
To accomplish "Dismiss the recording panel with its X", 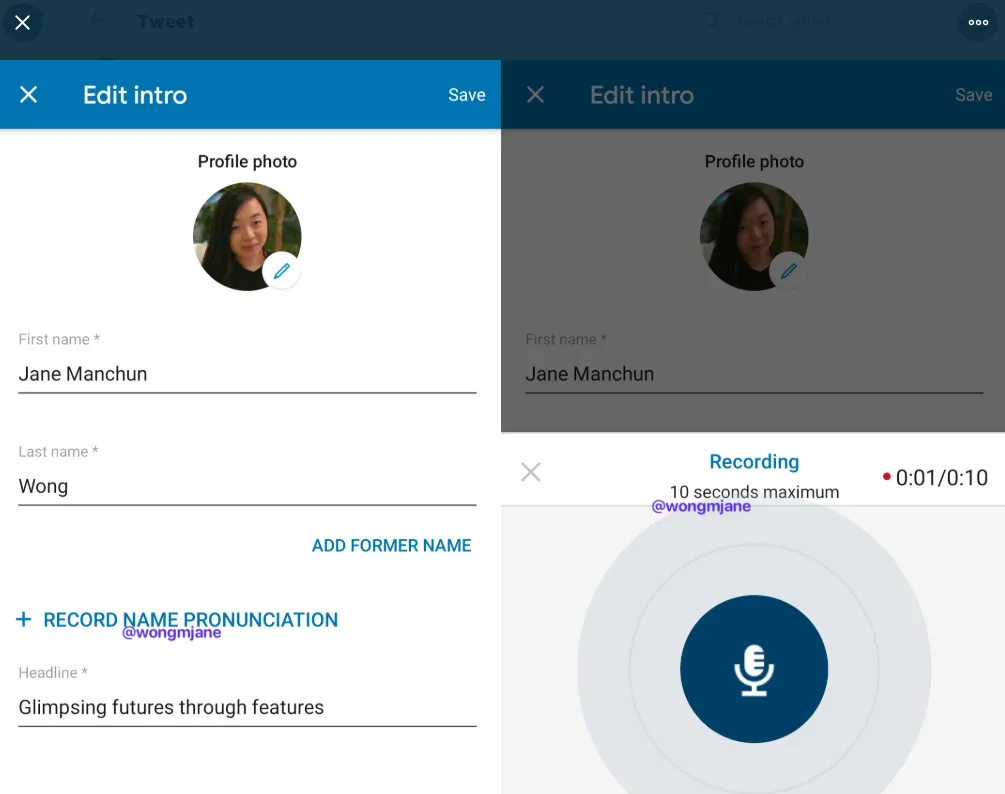I will 530,471.
